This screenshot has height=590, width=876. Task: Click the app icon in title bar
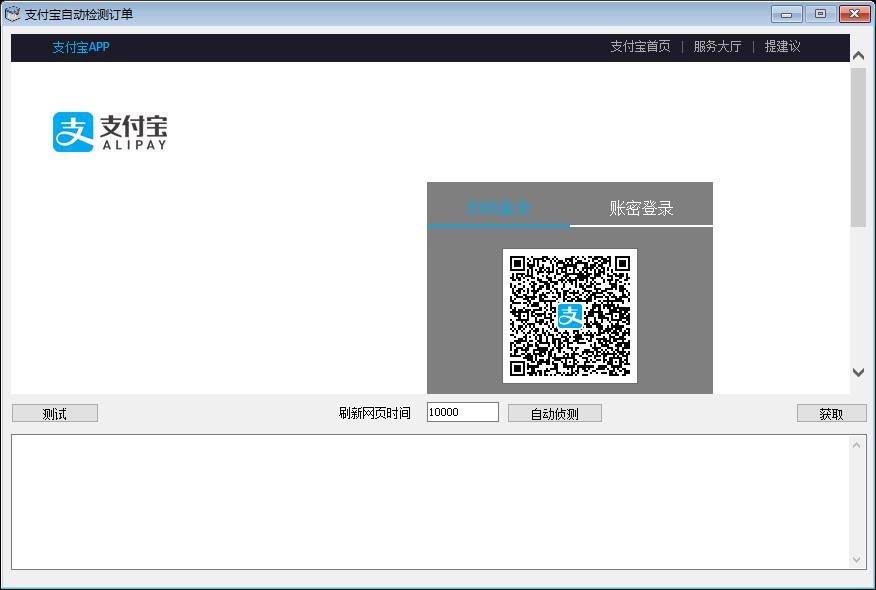click(x=12, y=13)
